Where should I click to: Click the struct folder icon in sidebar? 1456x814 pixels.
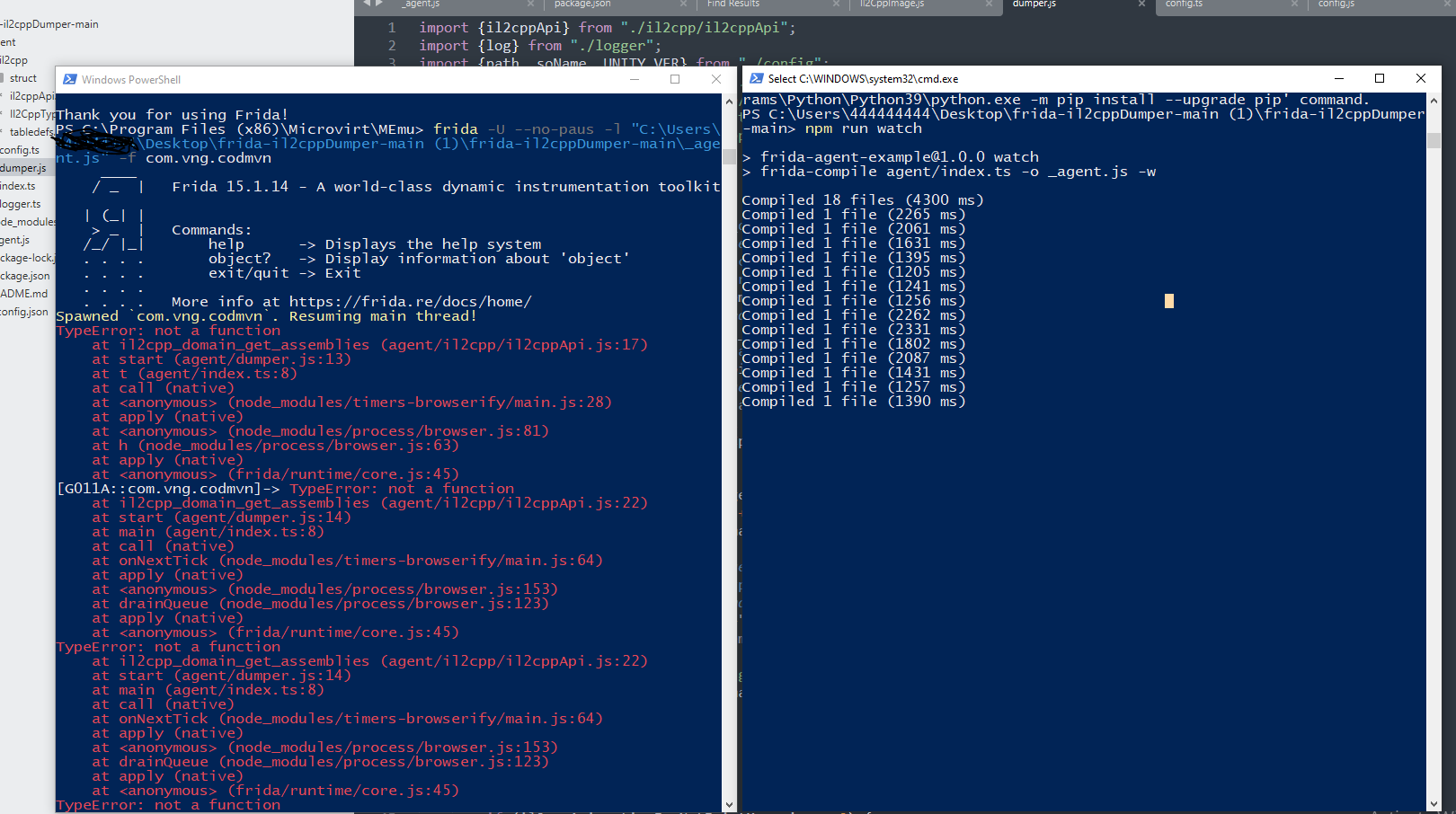(2, 78)
